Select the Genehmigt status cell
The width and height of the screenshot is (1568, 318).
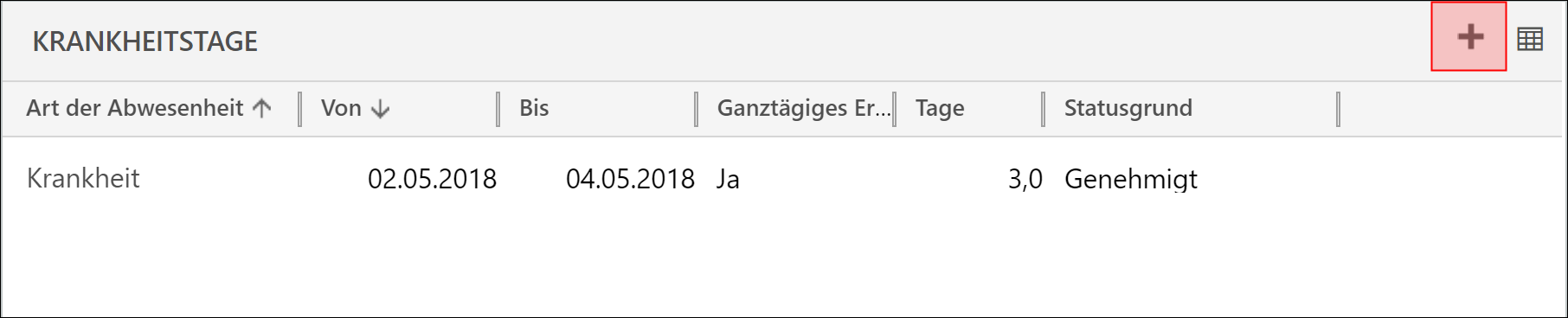point(1131,180)
